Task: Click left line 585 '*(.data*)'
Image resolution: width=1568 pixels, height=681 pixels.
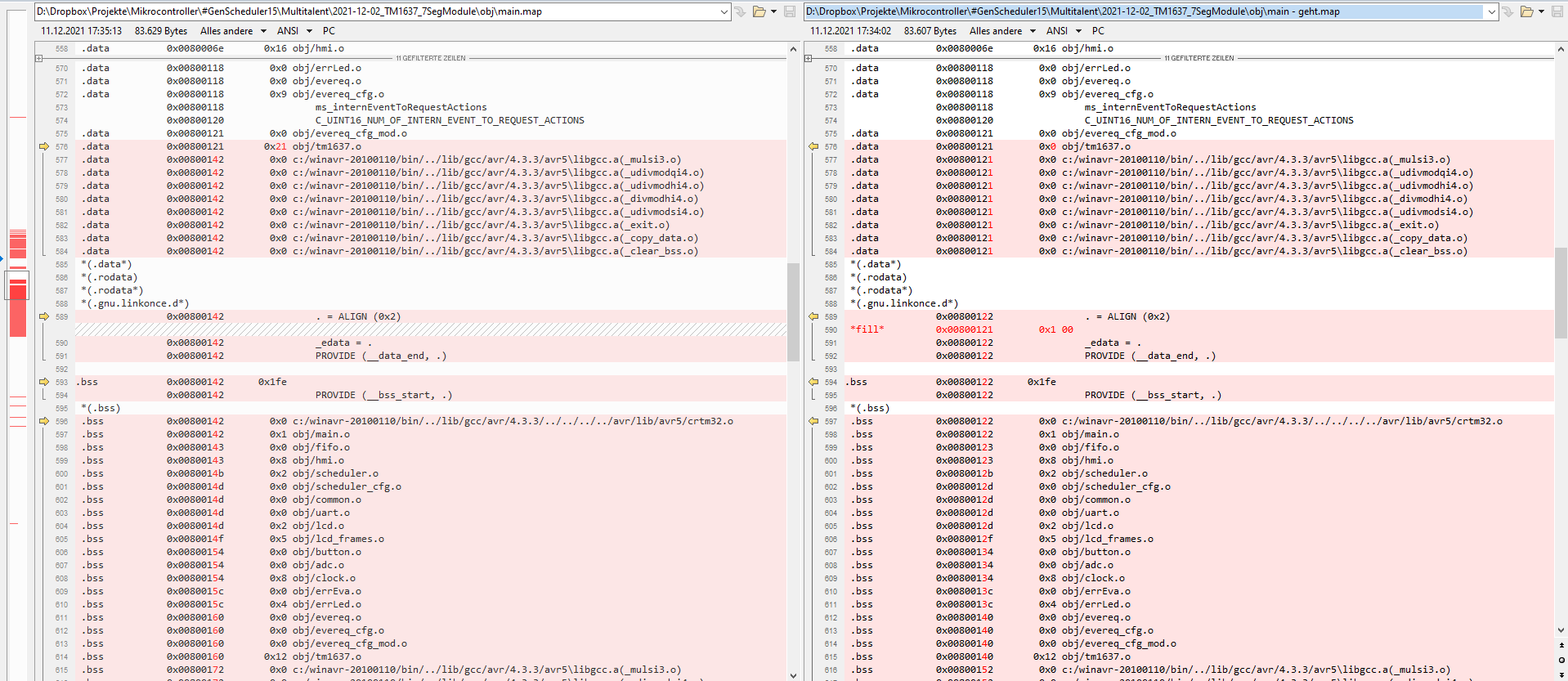Action: [106, 264]
